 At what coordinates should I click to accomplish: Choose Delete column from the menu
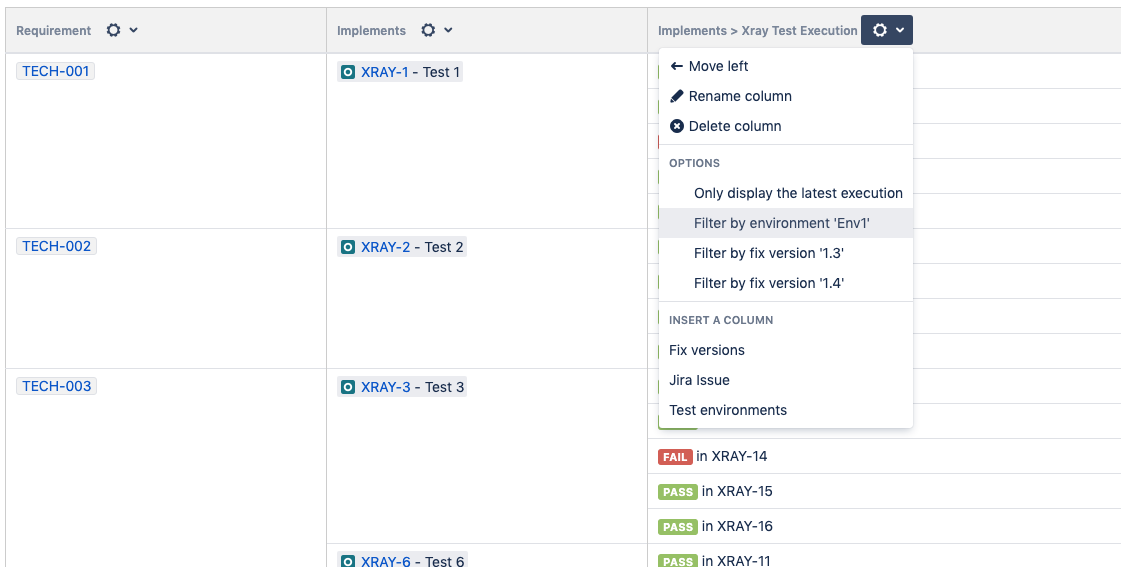tap(734, 126)
